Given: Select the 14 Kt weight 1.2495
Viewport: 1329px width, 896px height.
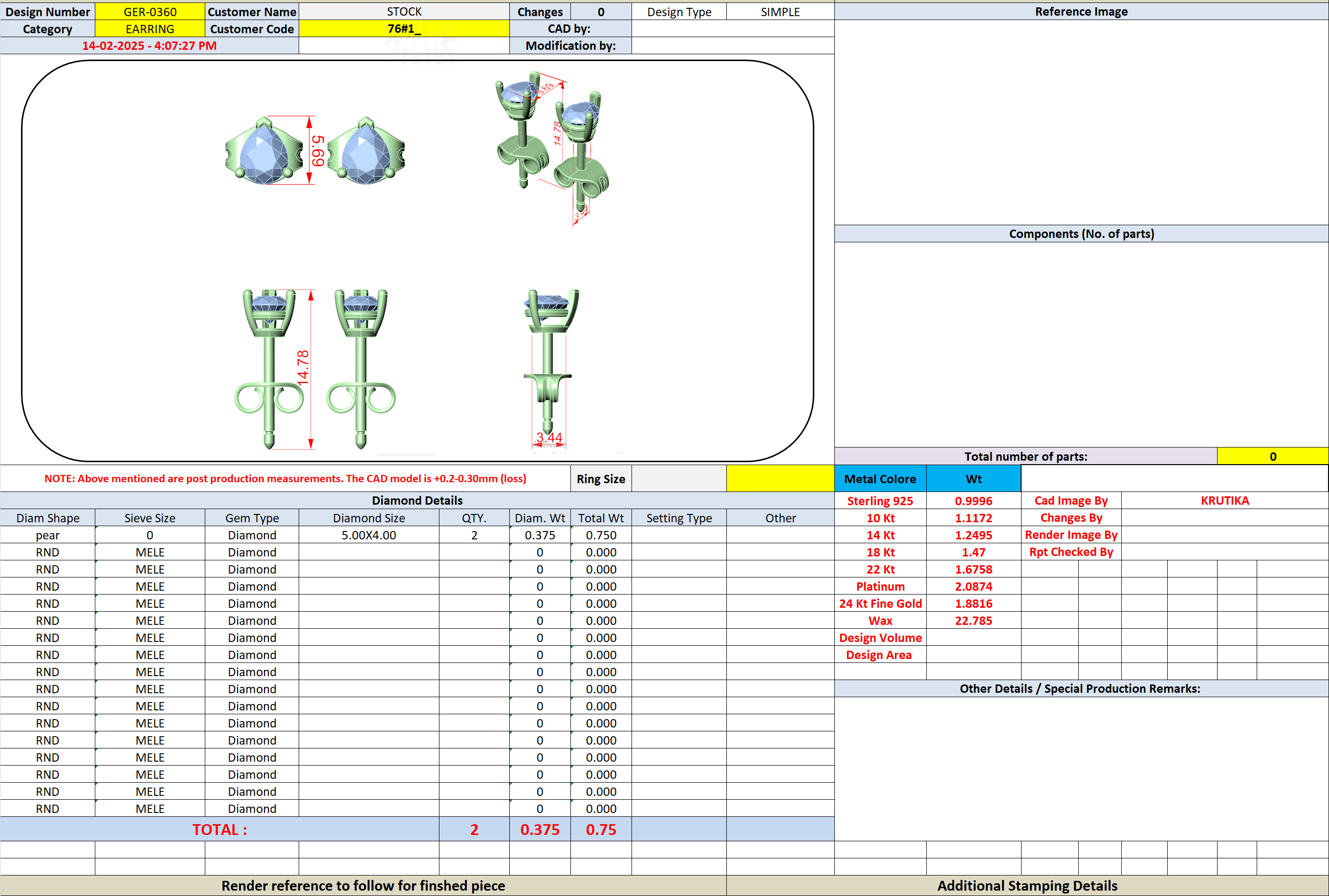Looking at the screenshot, I should click(974, 535).
